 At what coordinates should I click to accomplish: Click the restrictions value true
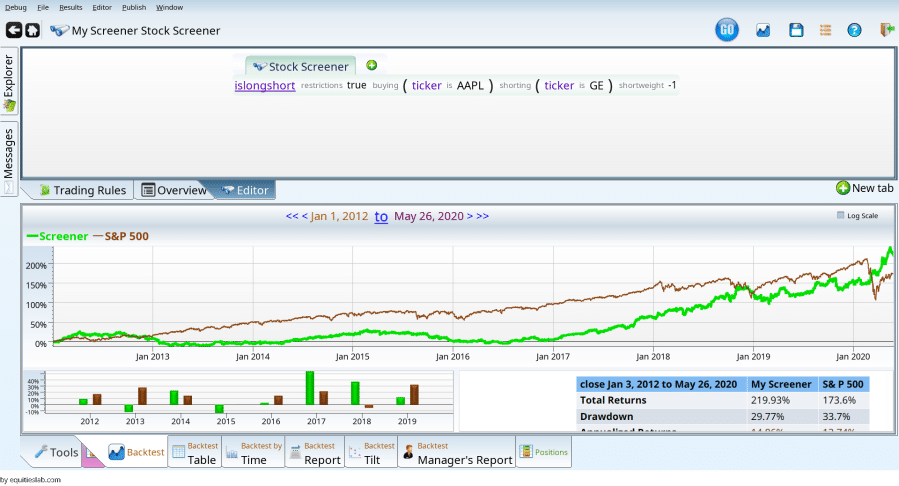tap(357, 85)
